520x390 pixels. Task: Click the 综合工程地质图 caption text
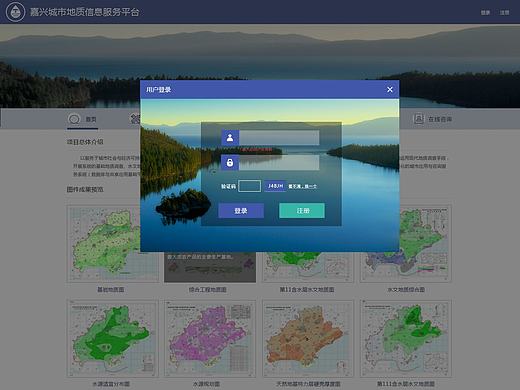click(x=207, y=290)
